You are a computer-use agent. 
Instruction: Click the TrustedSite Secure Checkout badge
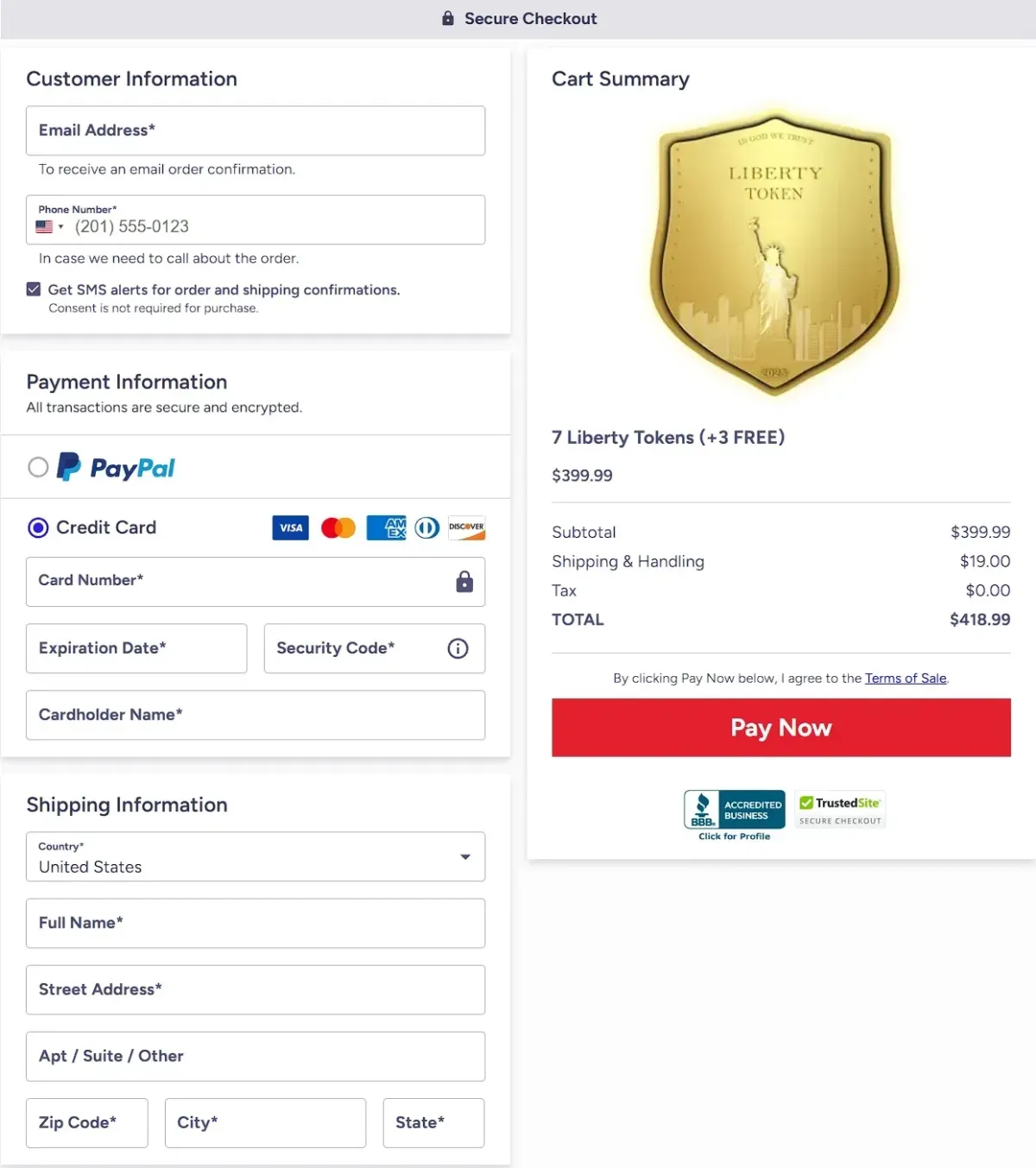839,810
